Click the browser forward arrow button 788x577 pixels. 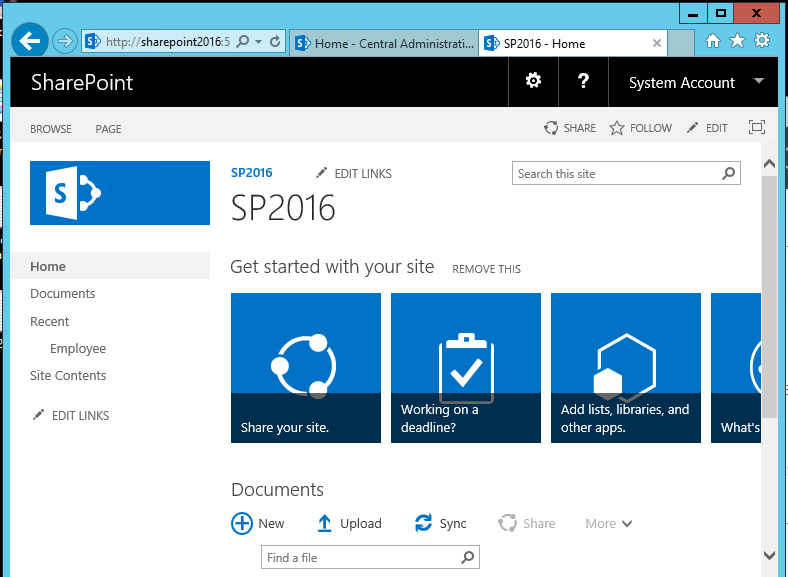click(x=65, y=41)
